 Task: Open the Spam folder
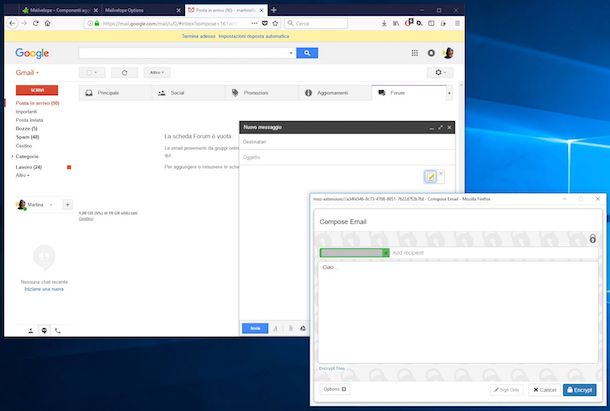27,137
